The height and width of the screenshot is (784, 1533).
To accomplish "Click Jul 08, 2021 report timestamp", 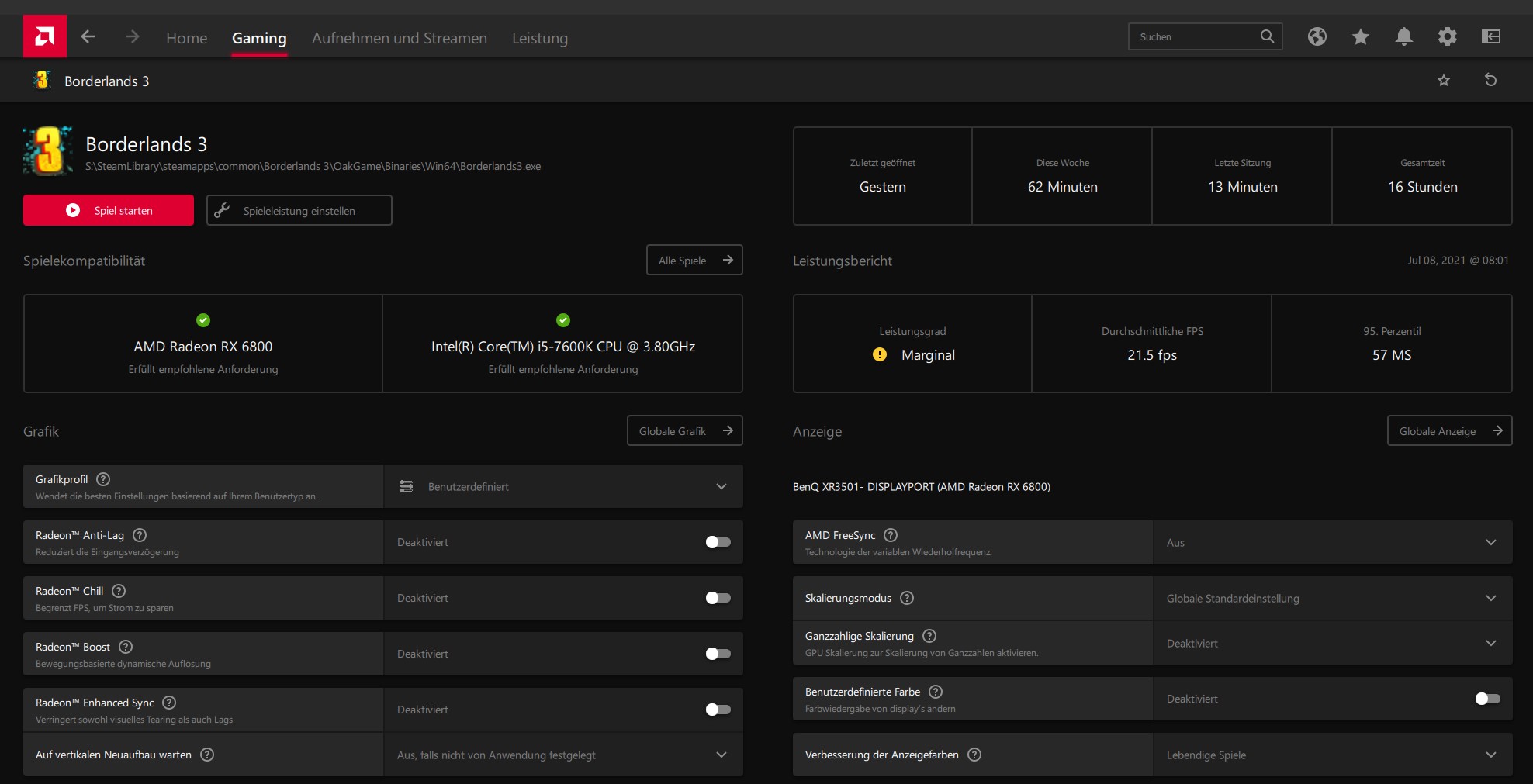I will pyautogui.click(x=1459, y=260).
